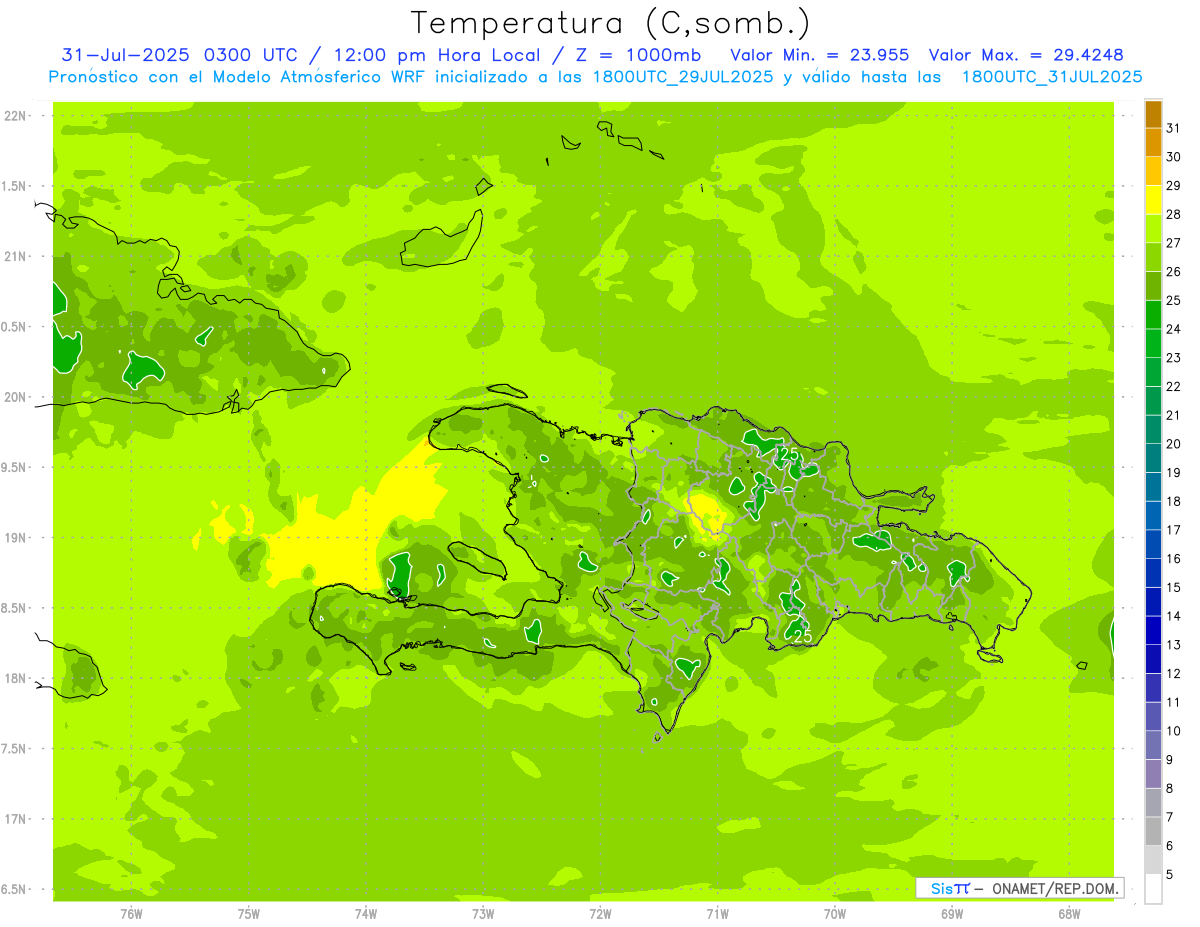Click the legend label '5'

[1170, 874]
